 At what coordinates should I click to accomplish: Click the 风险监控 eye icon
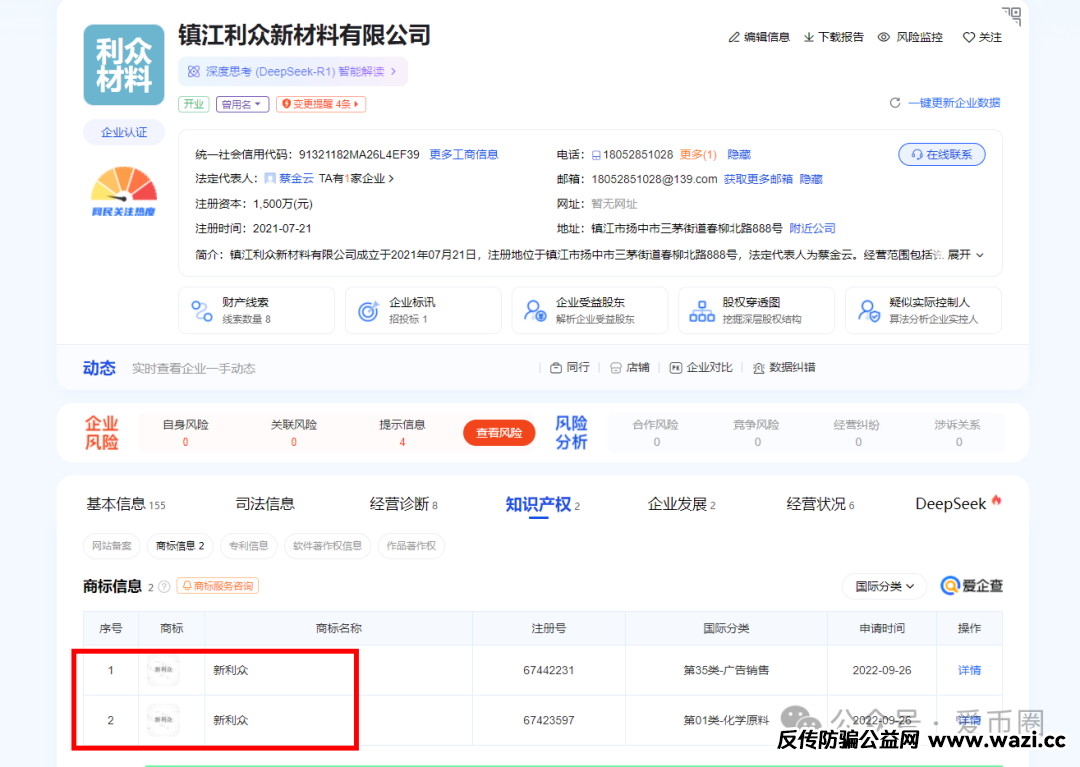[x=884, y=37]
